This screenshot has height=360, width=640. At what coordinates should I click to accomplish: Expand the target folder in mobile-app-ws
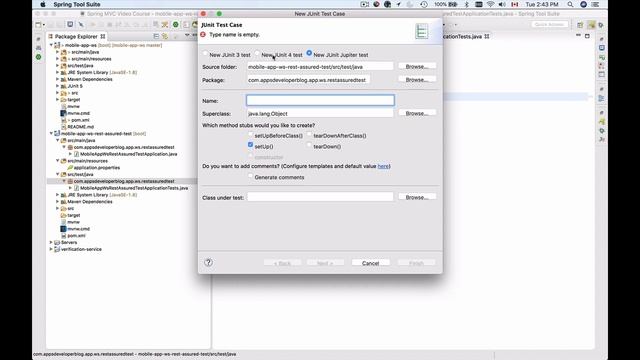click(x=58, y=100)
